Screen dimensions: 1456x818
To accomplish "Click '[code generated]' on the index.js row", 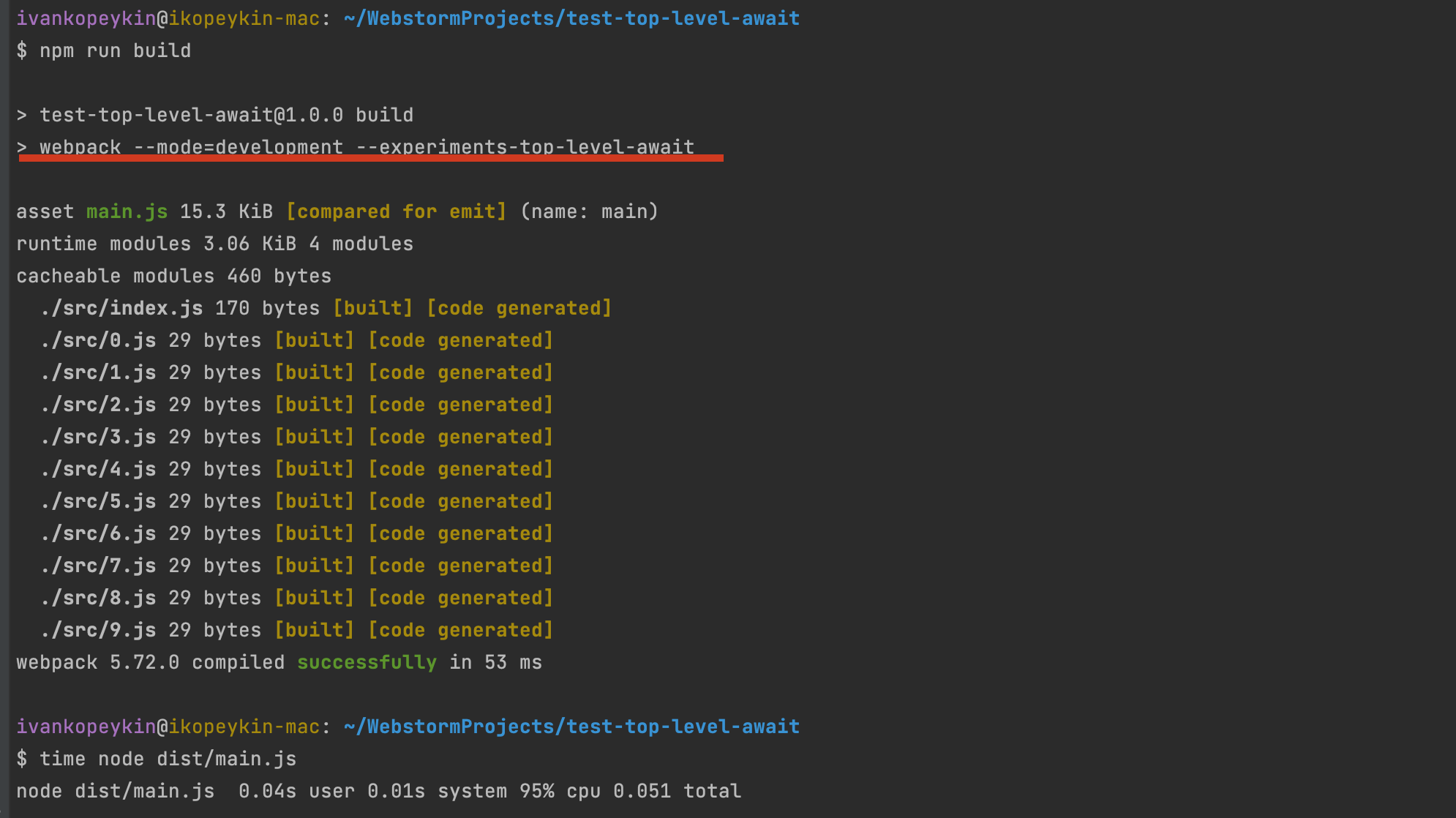I will tap(519, 308).
